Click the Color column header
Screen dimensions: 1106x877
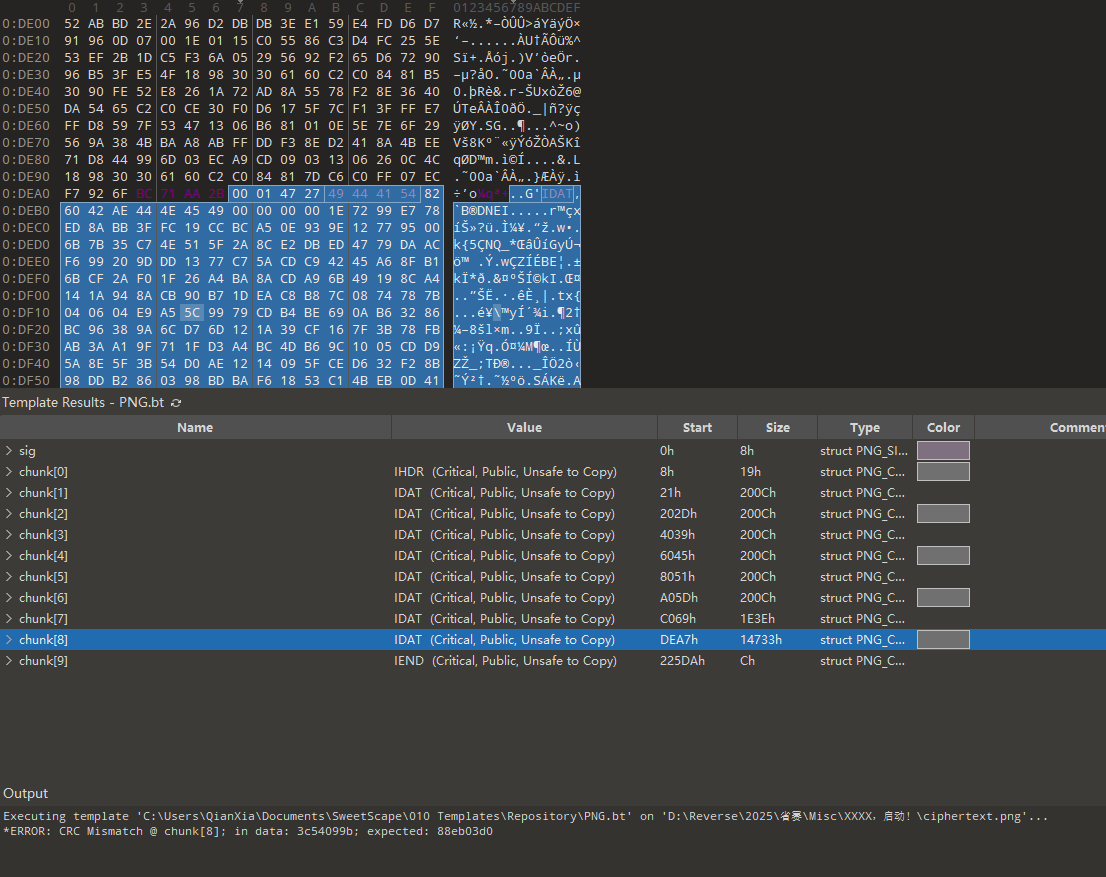pyautogui.click(x=942, y=428)
